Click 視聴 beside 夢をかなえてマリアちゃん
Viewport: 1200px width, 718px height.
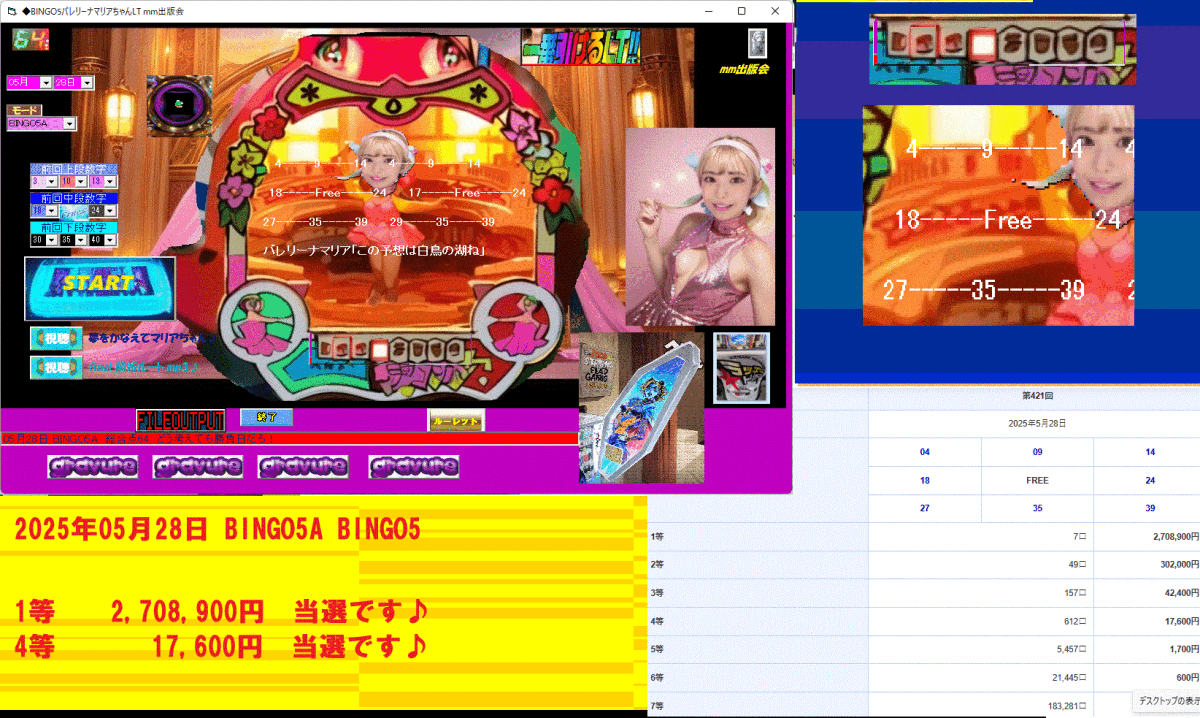pos(56,339)
